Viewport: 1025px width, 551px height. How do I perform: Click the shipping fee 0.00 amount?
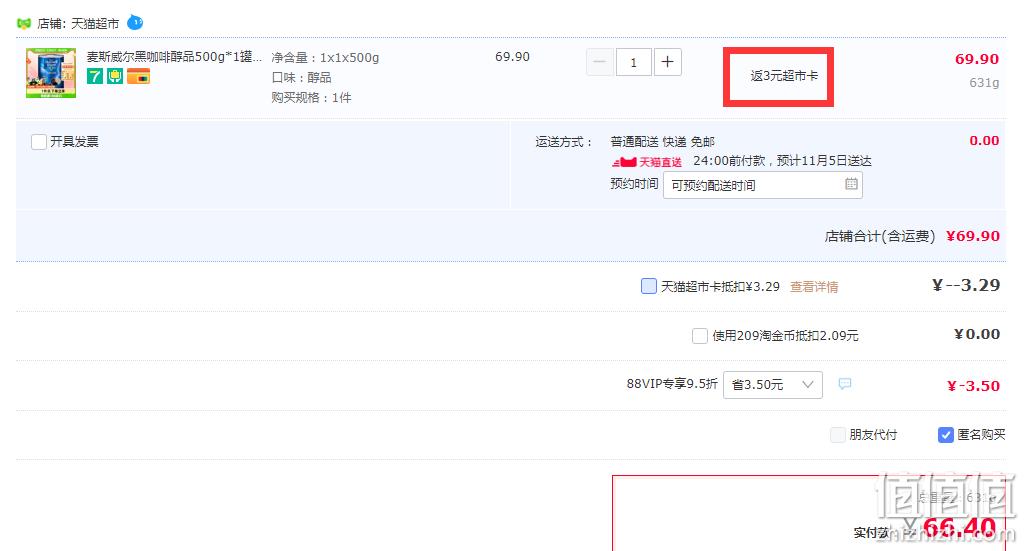pos(984,141)
